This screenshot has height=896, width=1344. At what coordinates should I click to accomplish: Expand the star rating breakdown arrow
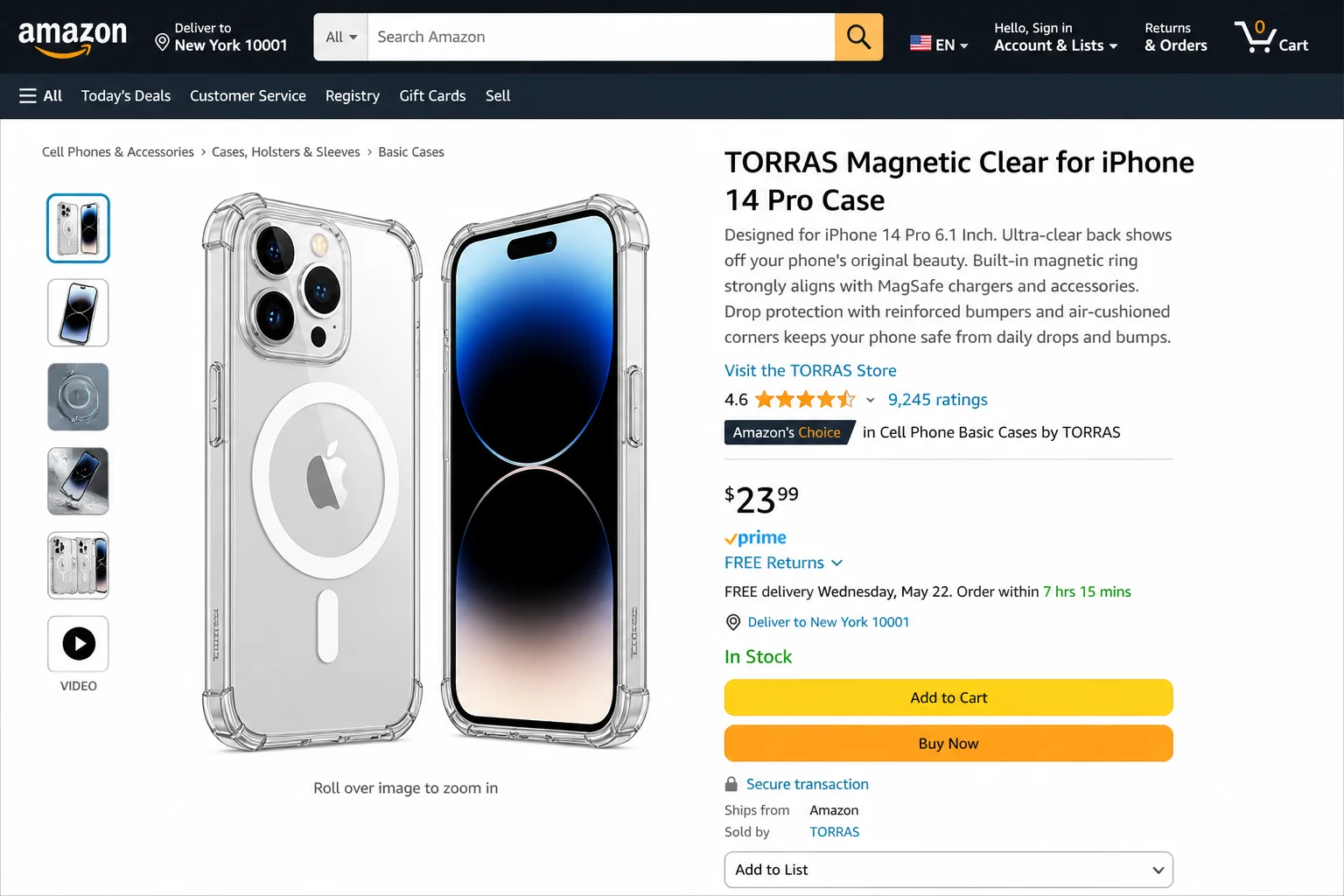click(x=871, y=400)
